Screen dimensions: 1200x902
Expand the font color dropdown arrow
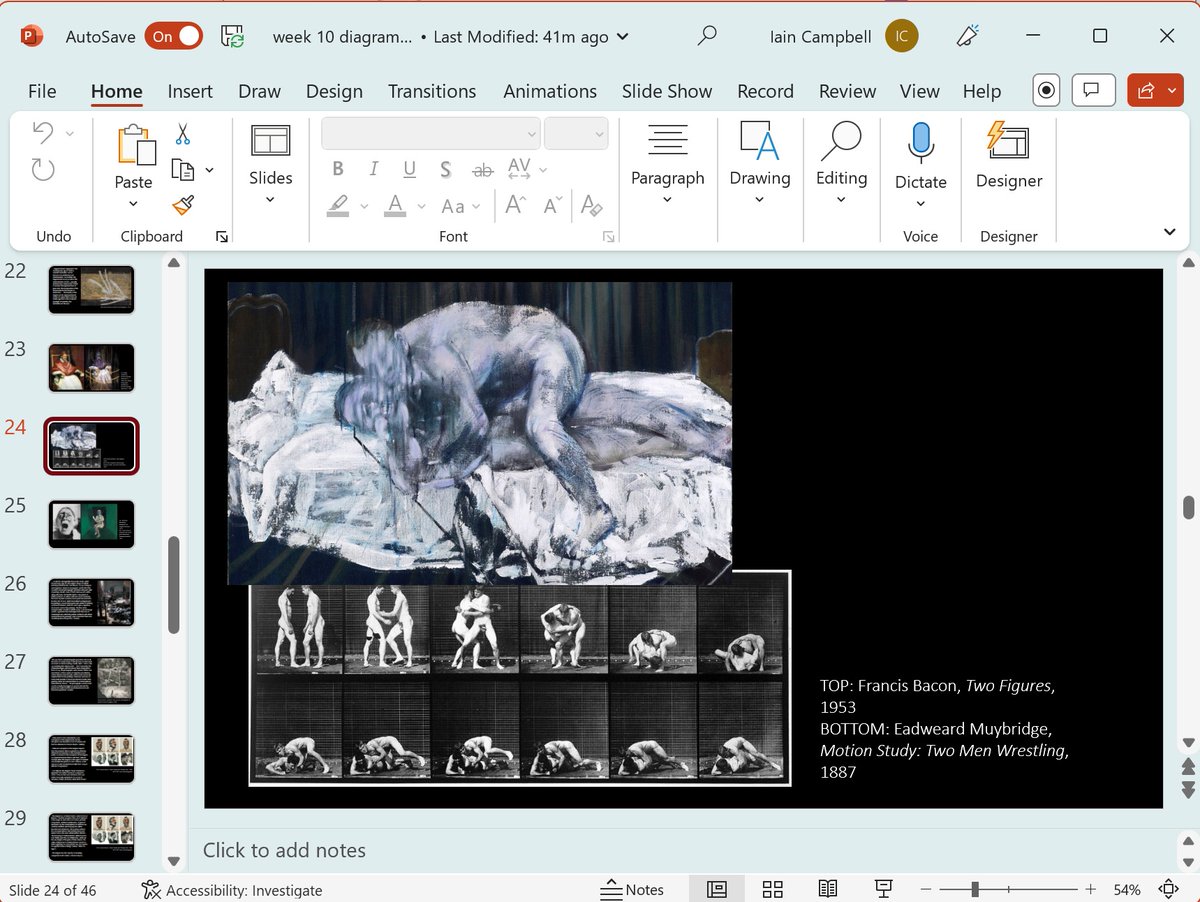[421, 207]
